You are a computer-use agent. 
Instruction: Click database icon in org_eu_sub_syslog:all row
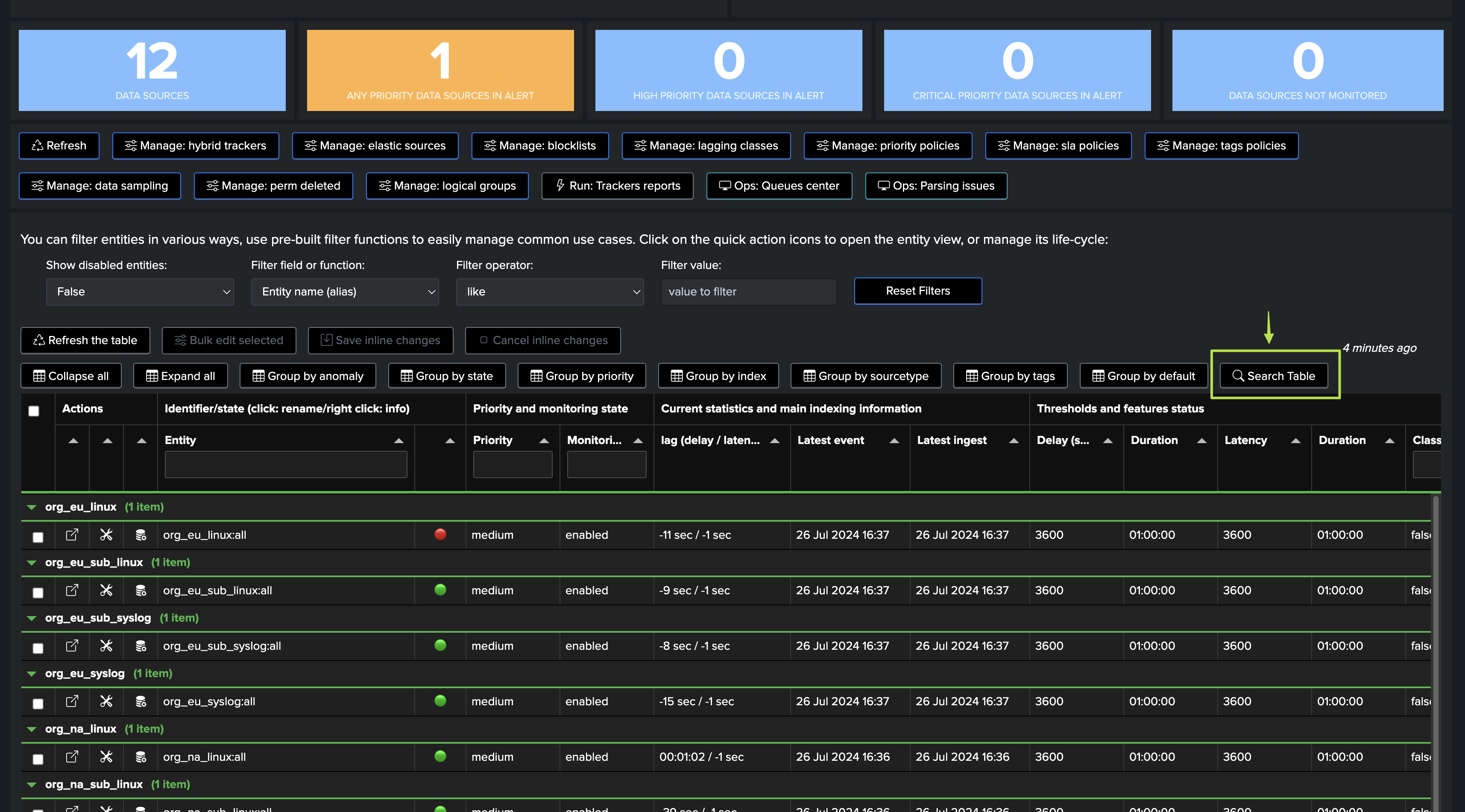[141, 646]
